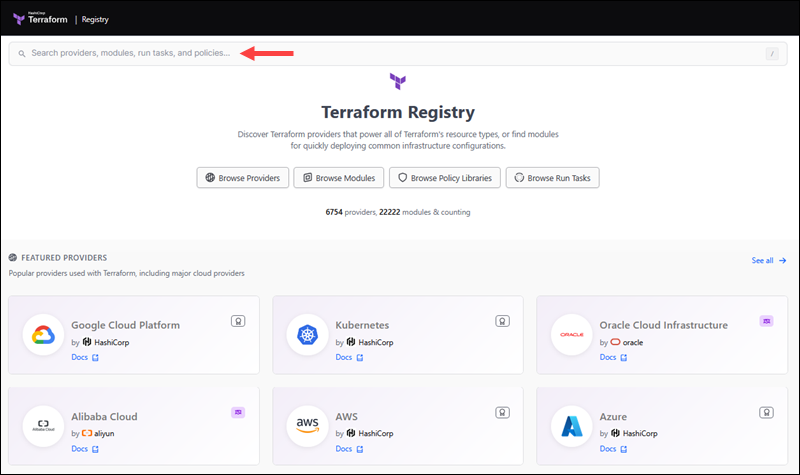Click the search providers and modules field

pyautogui.click(x=397, y=54)
